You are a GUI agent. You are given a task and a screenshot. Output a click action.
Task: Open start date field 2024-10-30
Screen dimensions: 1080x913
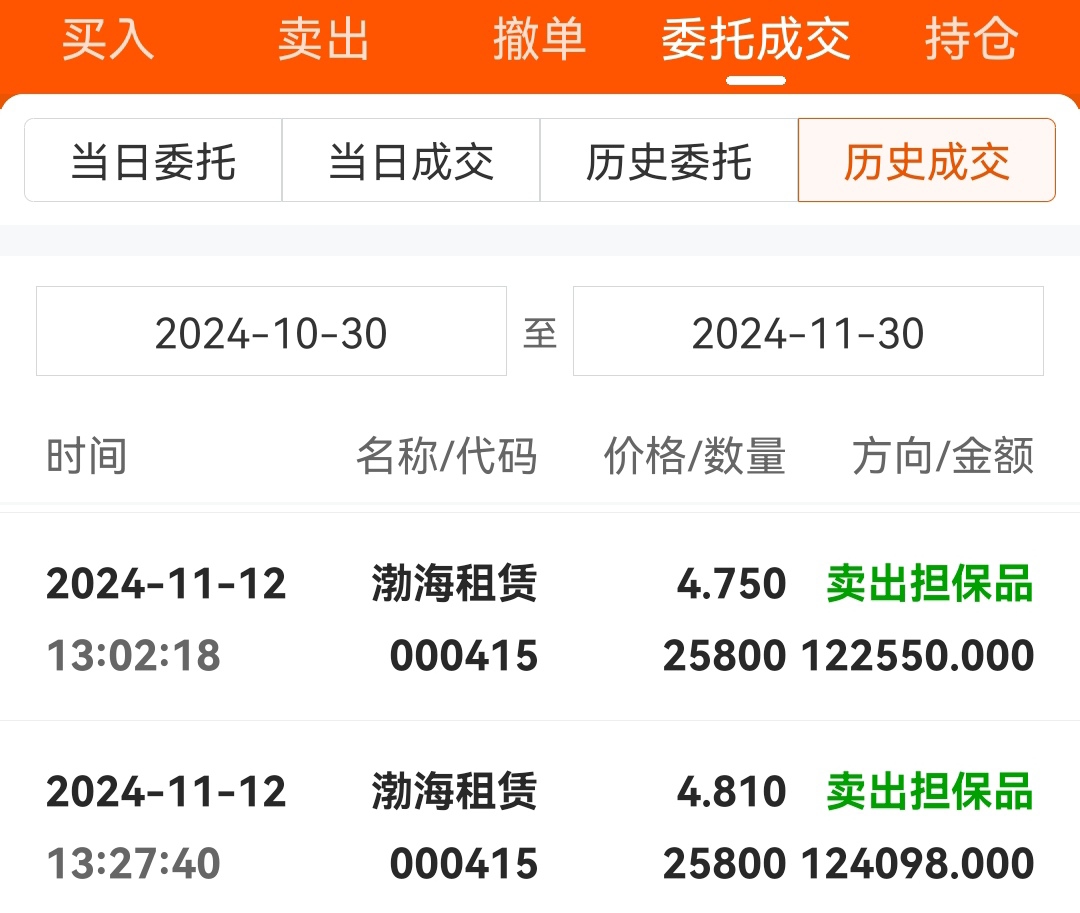tap(271, 331)
